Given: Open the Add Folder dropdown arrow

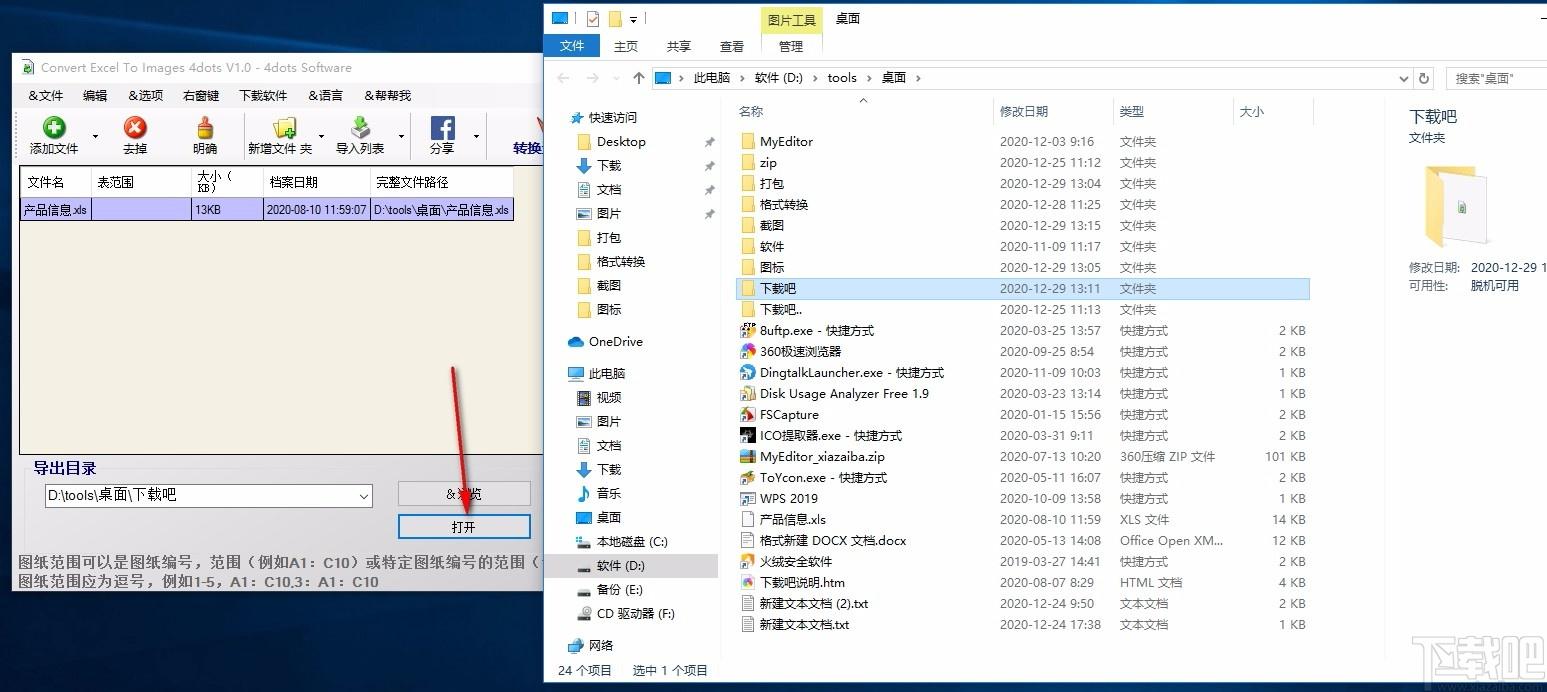Looking at the screenshot, I should pos(321,136).
